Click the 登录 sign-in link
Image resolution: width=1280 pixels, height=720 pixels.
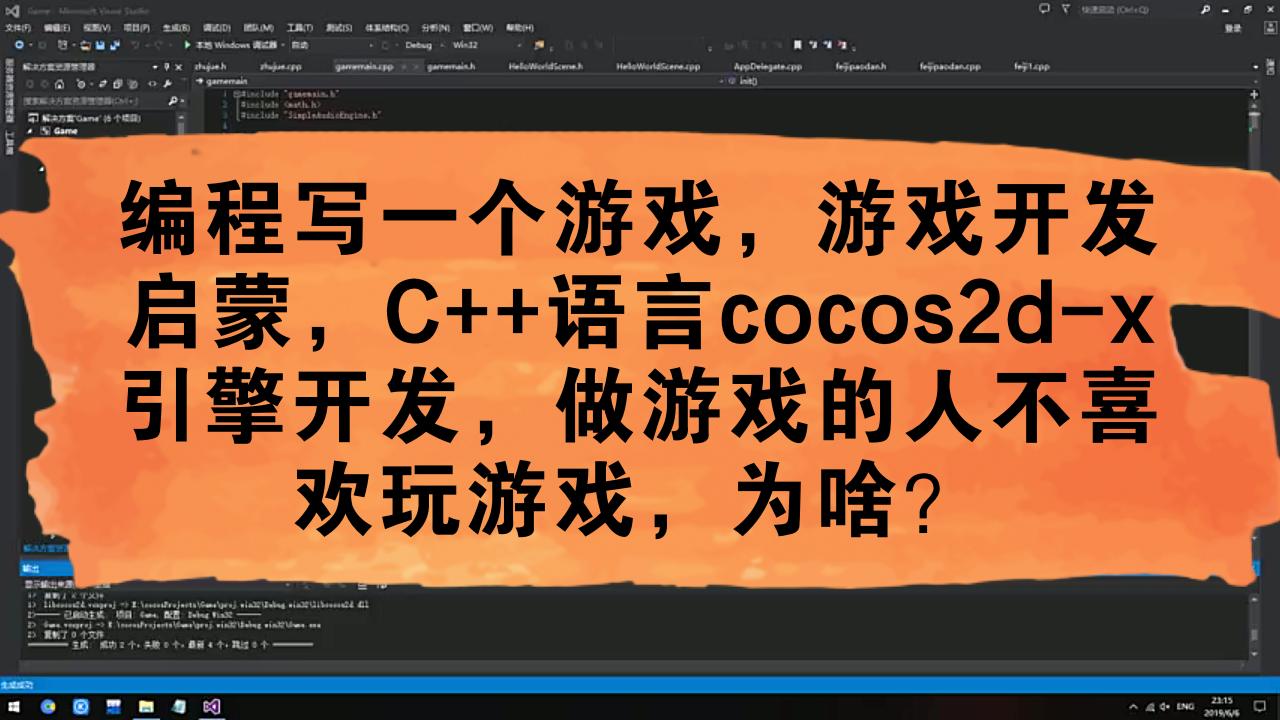[x=1233, y=28]
